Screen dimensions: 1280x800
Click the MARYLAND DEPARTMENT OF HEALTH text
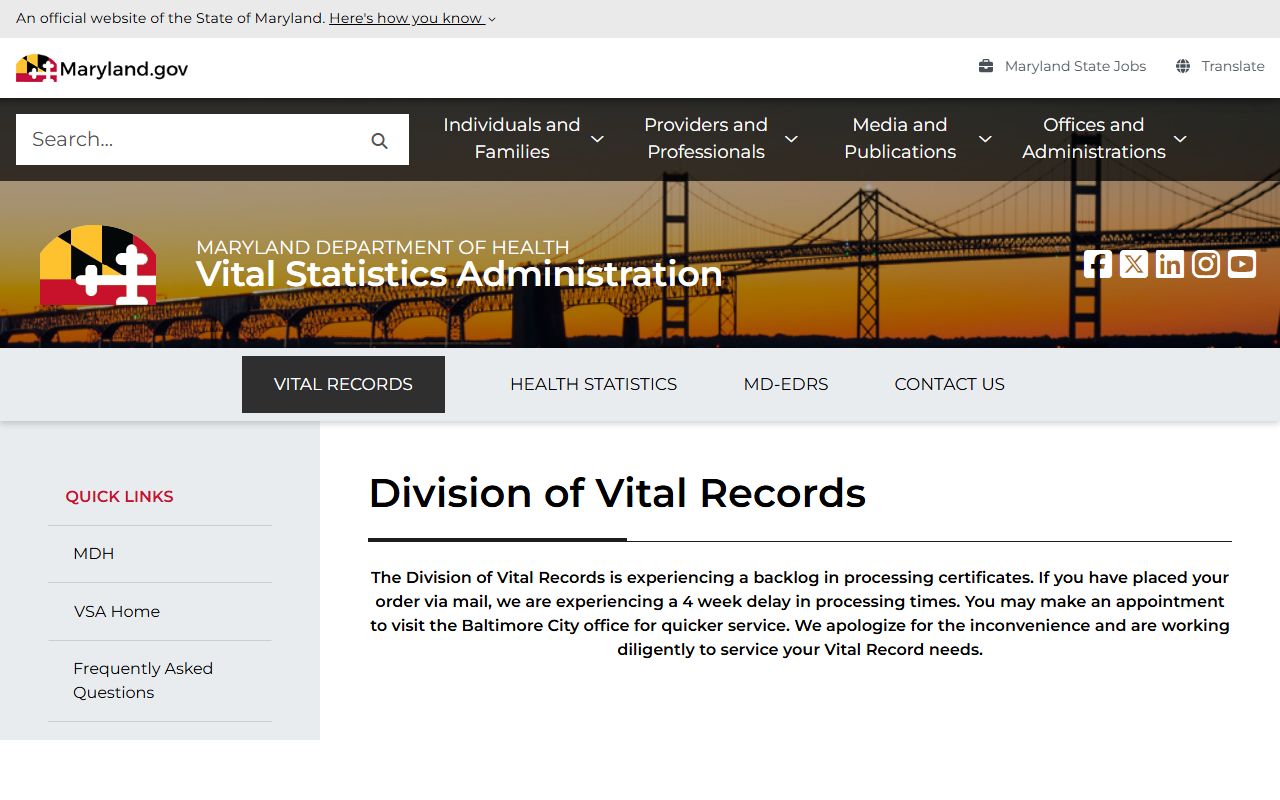(383, 247)
